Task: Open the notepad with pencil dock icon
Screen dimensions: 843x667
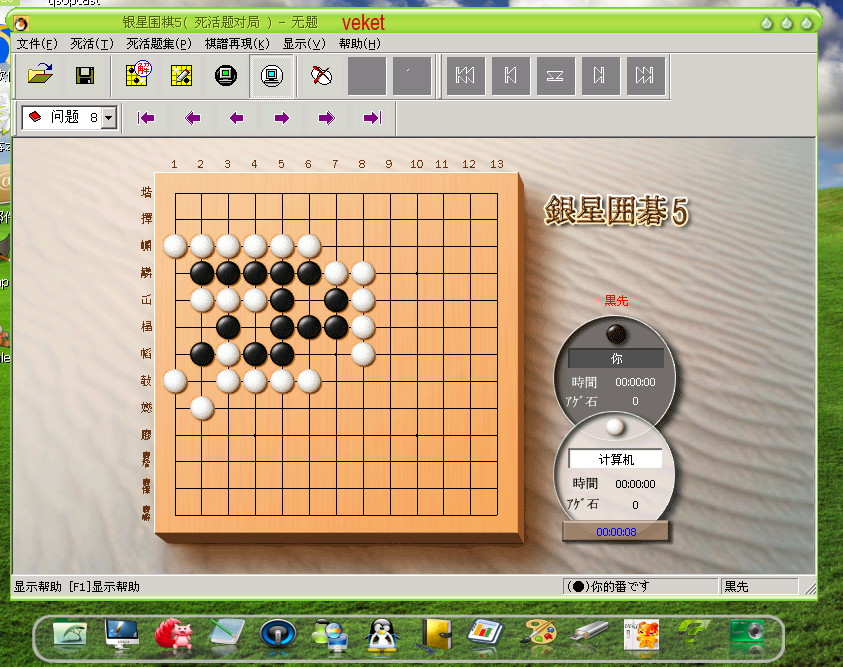Action: tap(226, 634)
